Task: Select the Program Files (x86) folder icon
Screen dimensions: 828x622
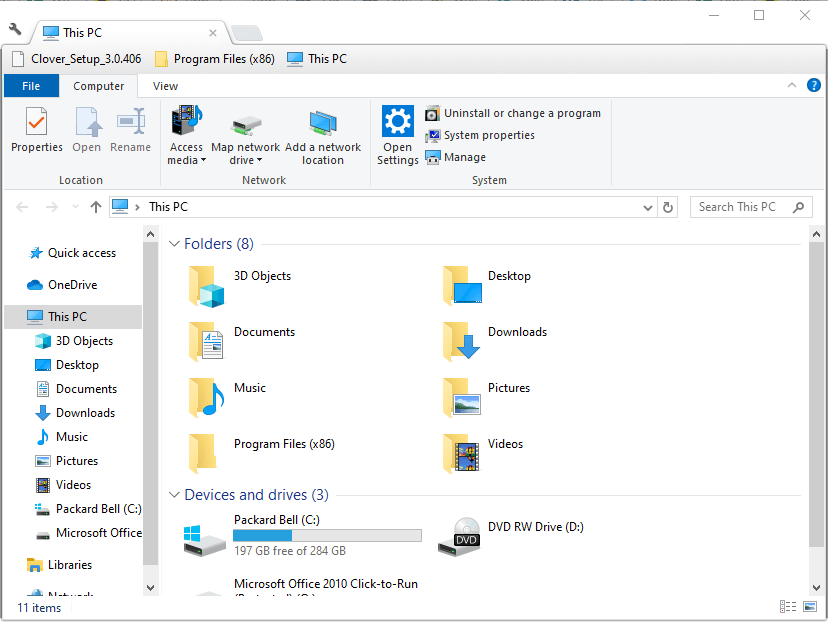Action: [x=203, y=454]
